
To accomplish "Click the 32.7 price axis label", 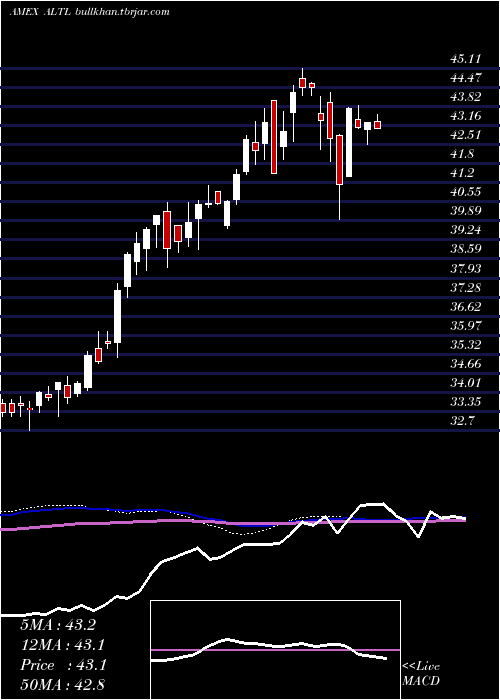I will pos(462,421).
